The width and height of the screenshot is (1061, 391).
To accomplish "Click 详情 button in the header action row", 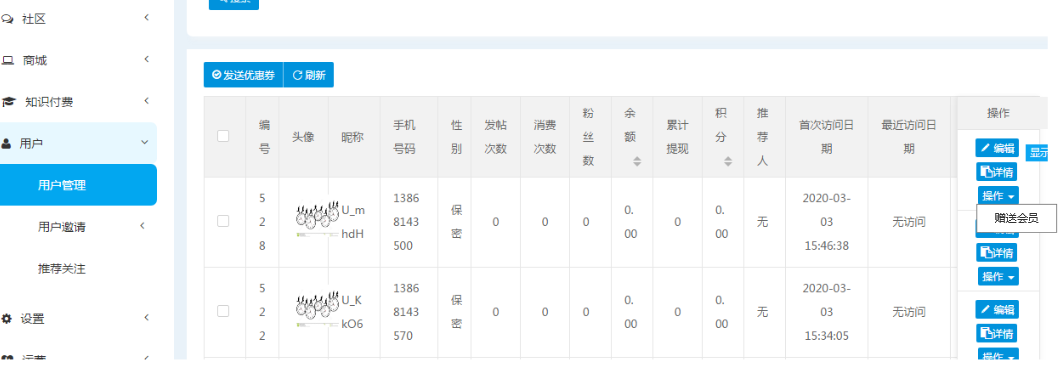I will point(996,172).
